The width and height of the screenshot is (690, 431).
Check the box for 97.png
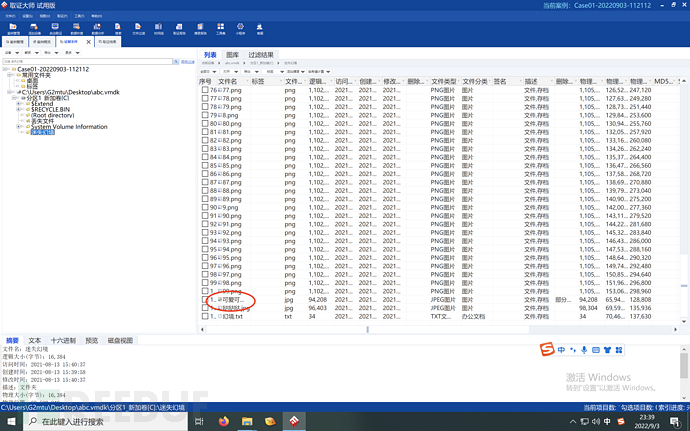205,274
